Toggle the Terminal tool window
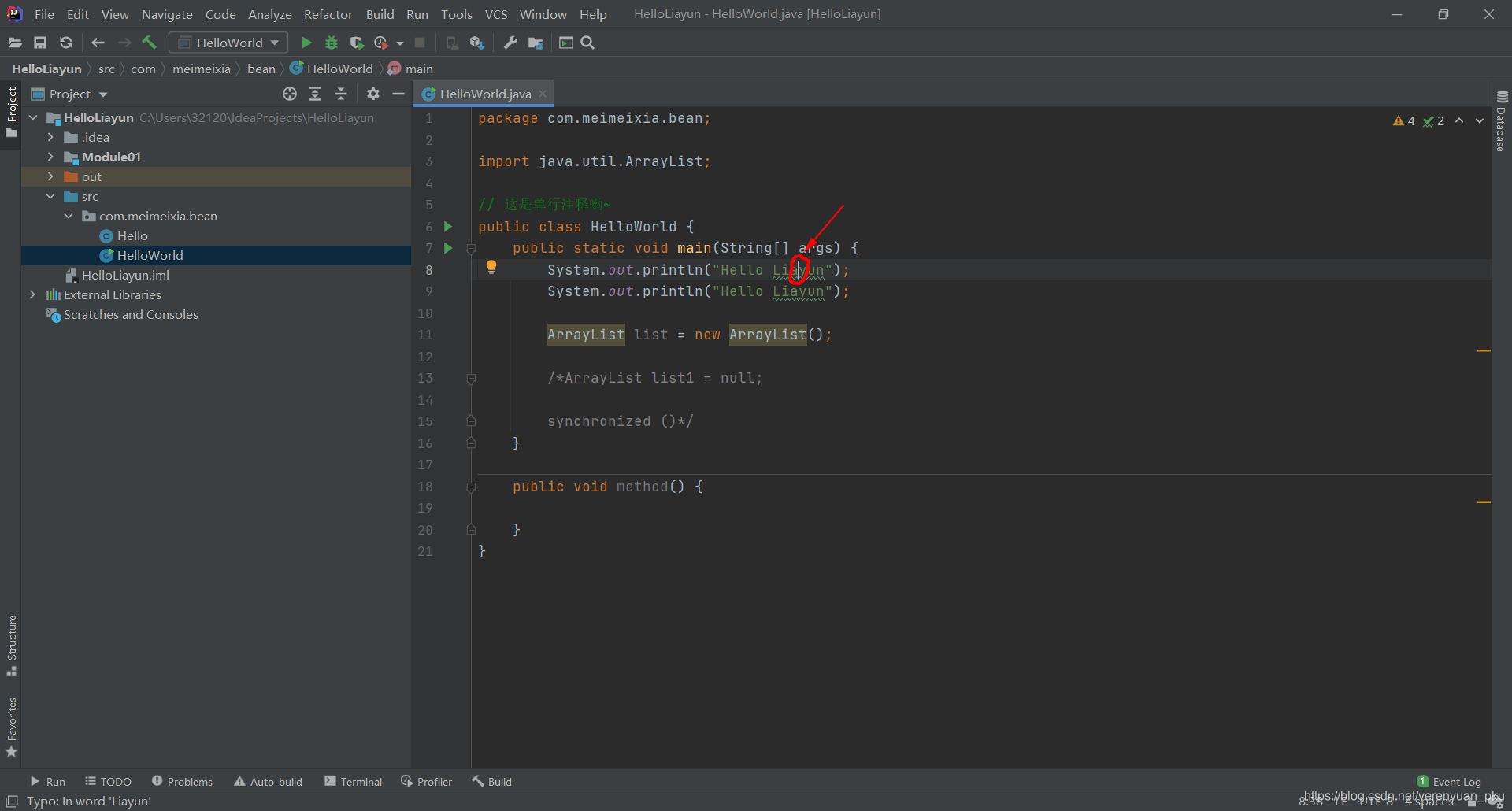1512x811 pixels. [353, 781]
